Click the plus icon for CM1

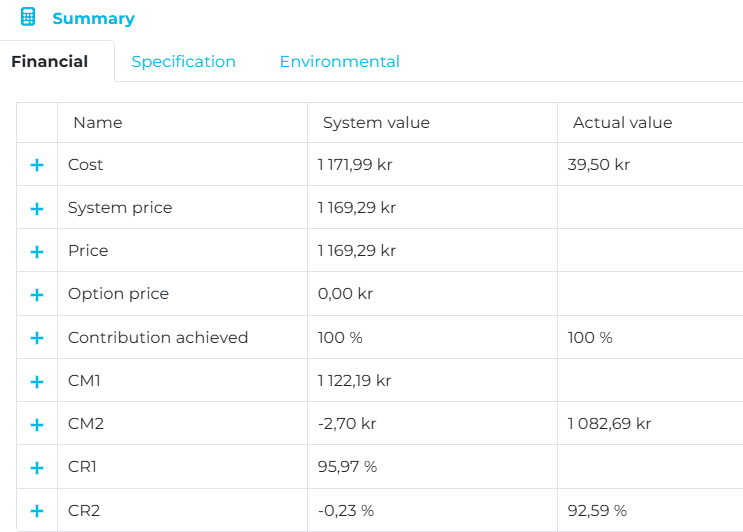click(37, 381)
